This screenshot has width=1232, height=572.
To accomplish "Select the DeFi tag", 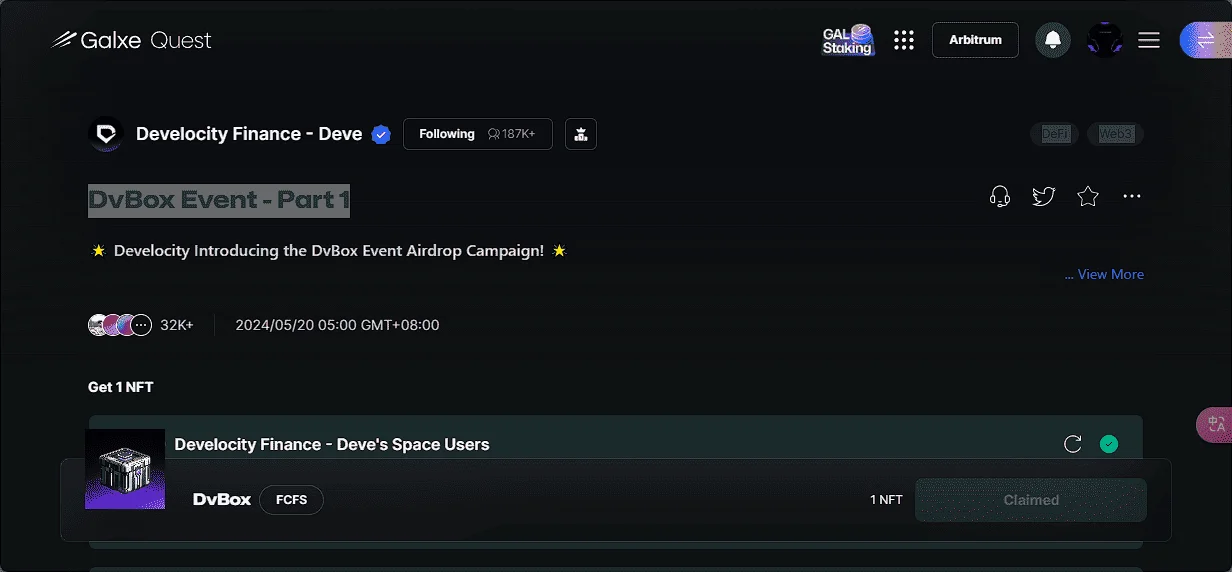I will pyautogui.click(x=1055, y=134).
